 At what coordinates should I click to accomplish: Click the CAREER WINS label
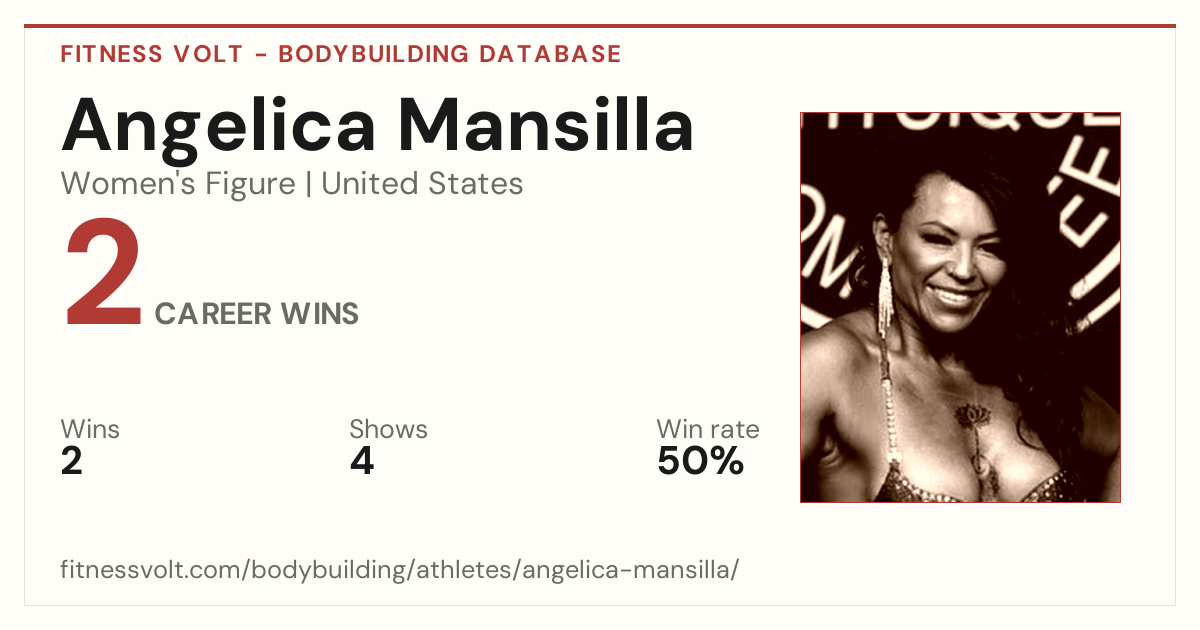point(257,314)
